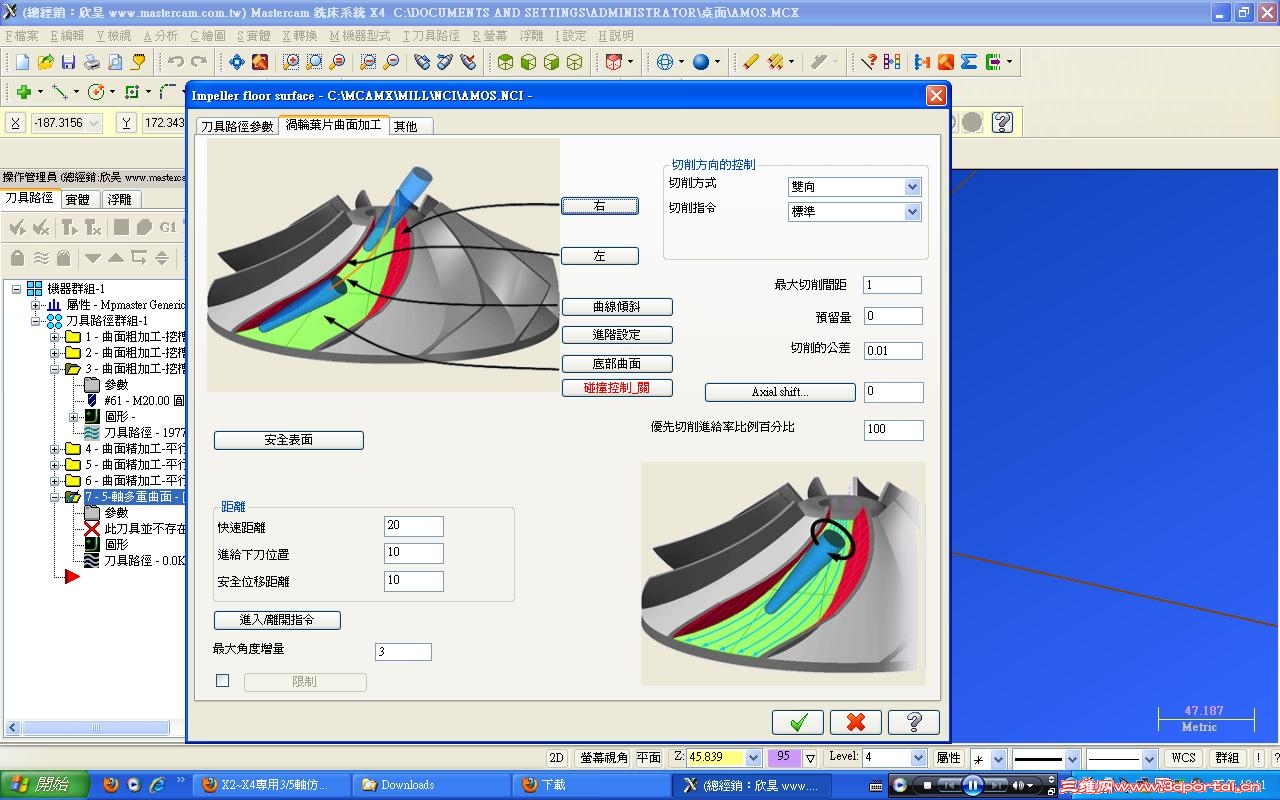Viewport: 1280px width, 800px height.
Task: Open the Z depth dropdown in status bar
Action: 753,758
